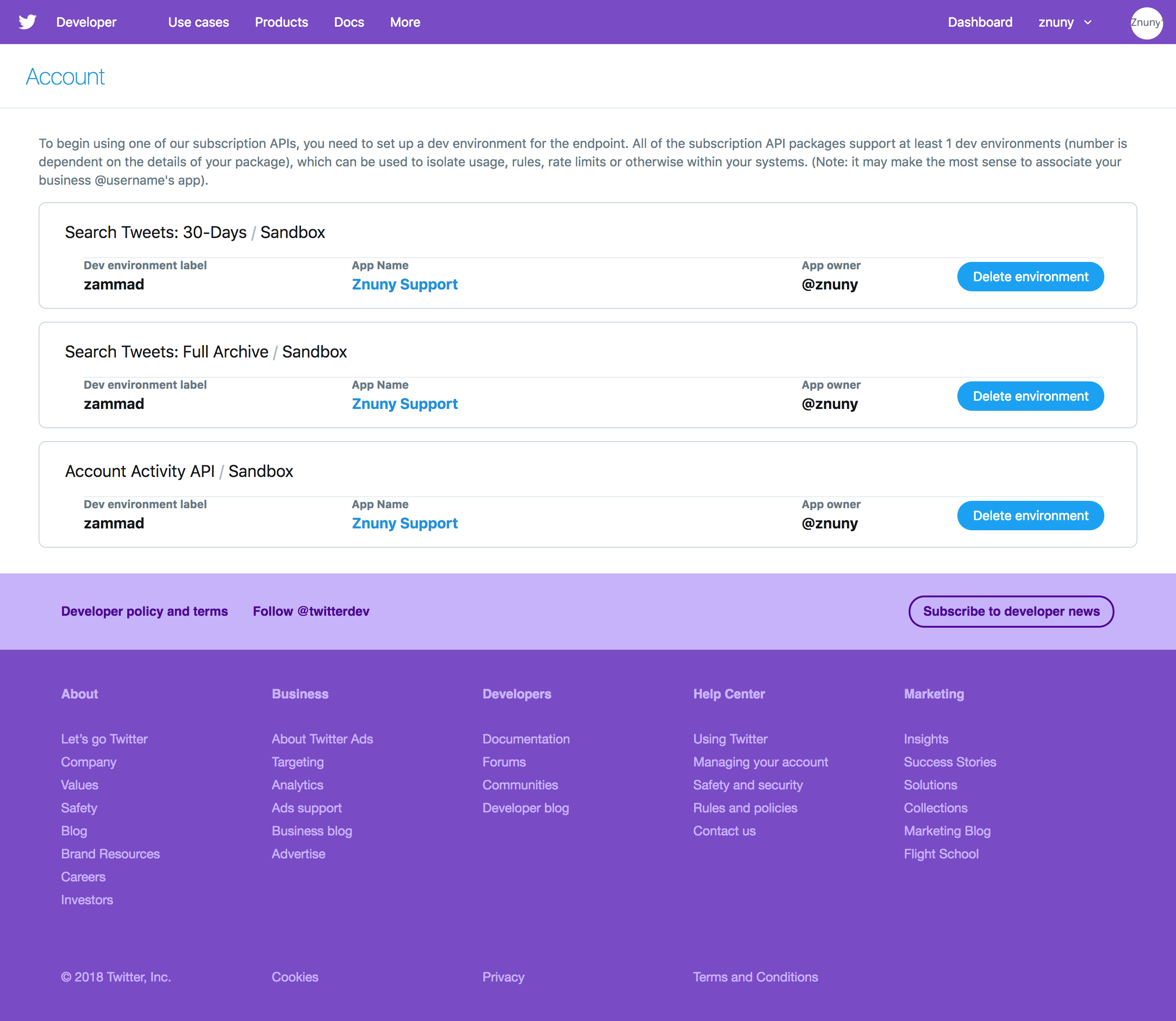Image resolution: width=1176 pixels, height=1021 pixels.
Task: Open Developer policy and terms
Action: tap(144, 611)
